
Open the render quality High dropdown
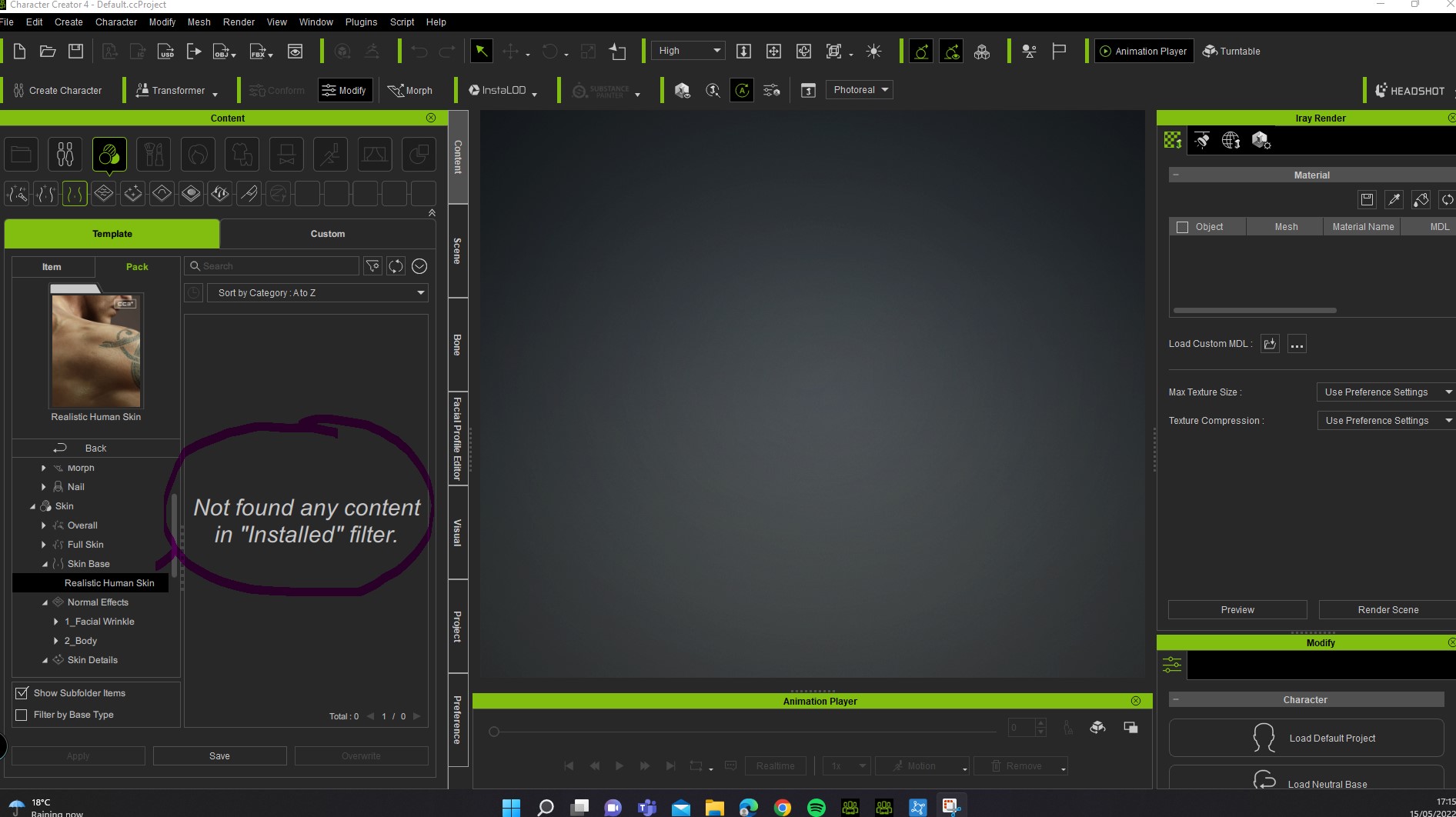click(x=688, y=51)
